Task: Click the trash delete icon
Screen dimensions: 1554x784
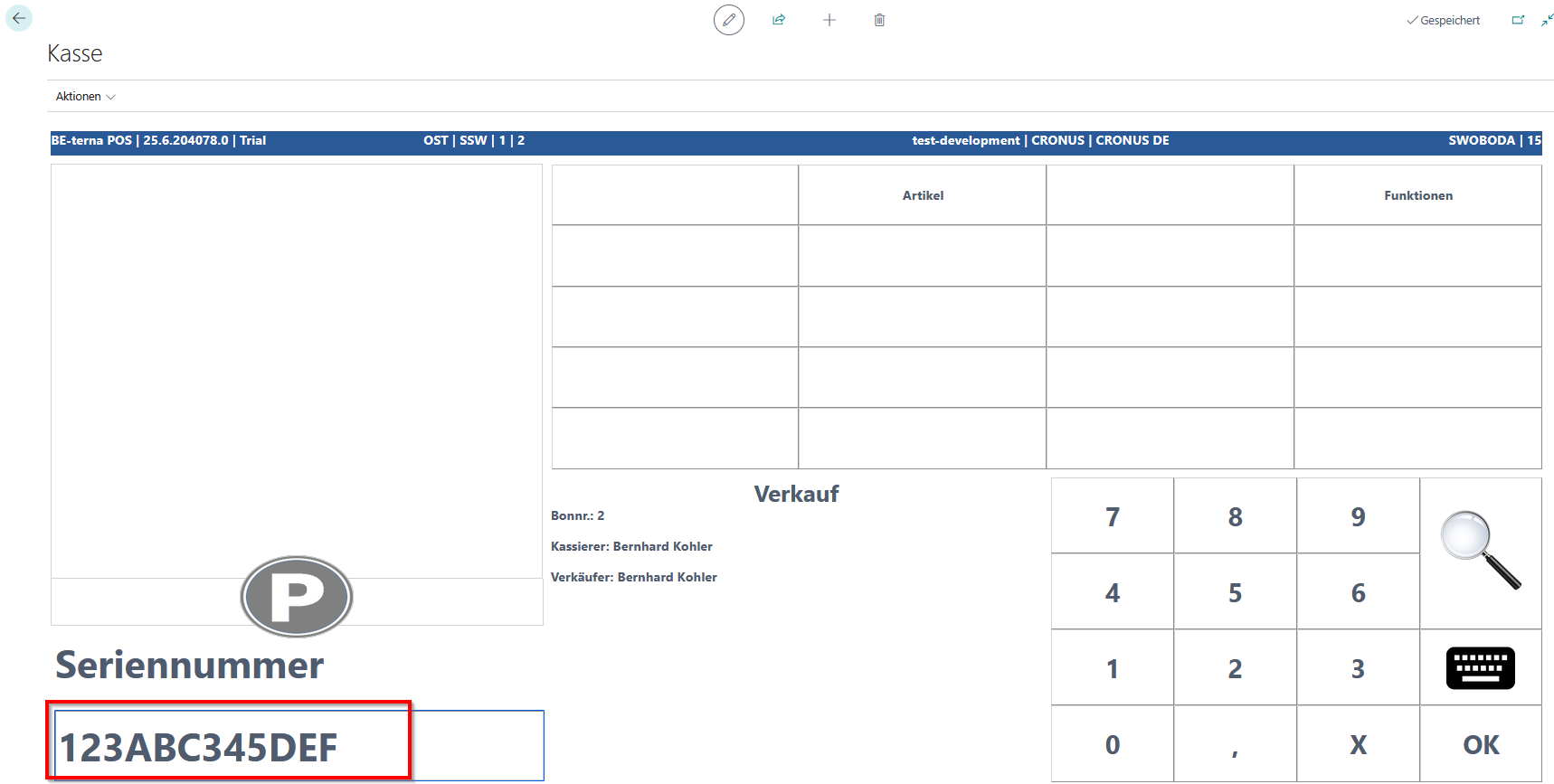Action: [879, 20]
